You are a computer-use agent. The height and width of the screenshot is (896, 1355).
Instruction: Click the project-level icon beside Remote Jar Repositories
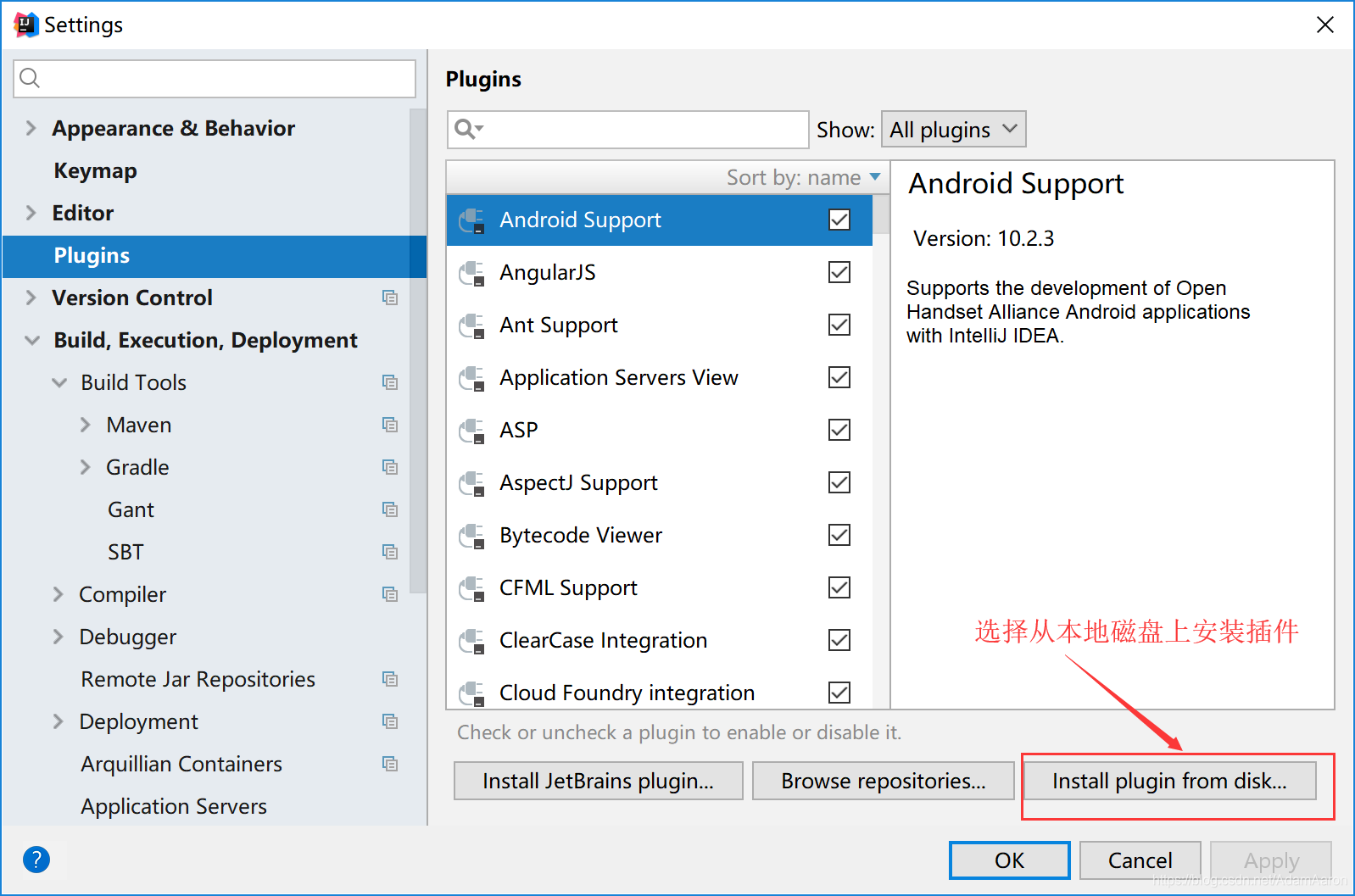390,679
